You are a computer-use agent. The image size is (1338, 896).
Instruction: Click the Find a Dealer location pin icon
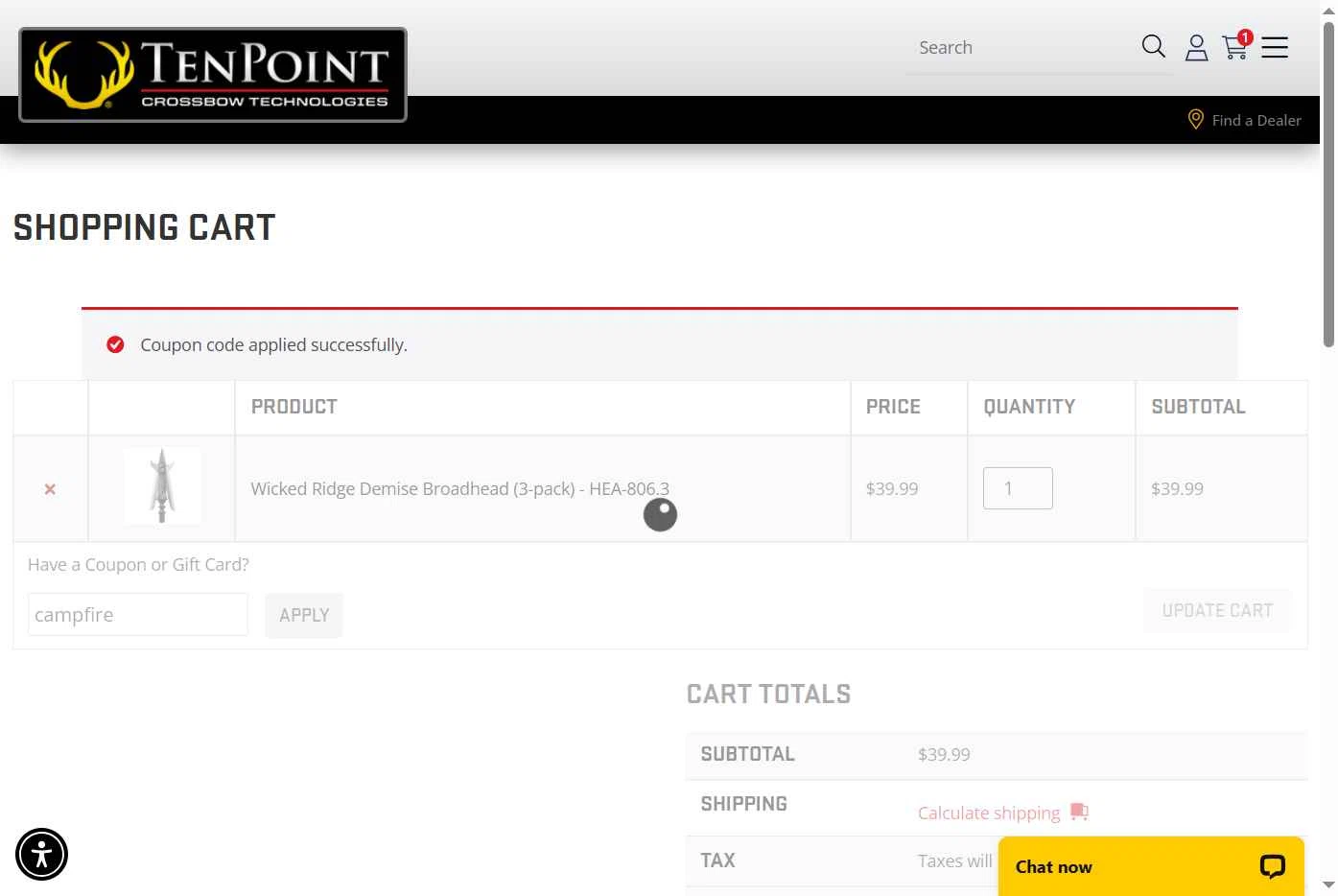coord(1195,119)
